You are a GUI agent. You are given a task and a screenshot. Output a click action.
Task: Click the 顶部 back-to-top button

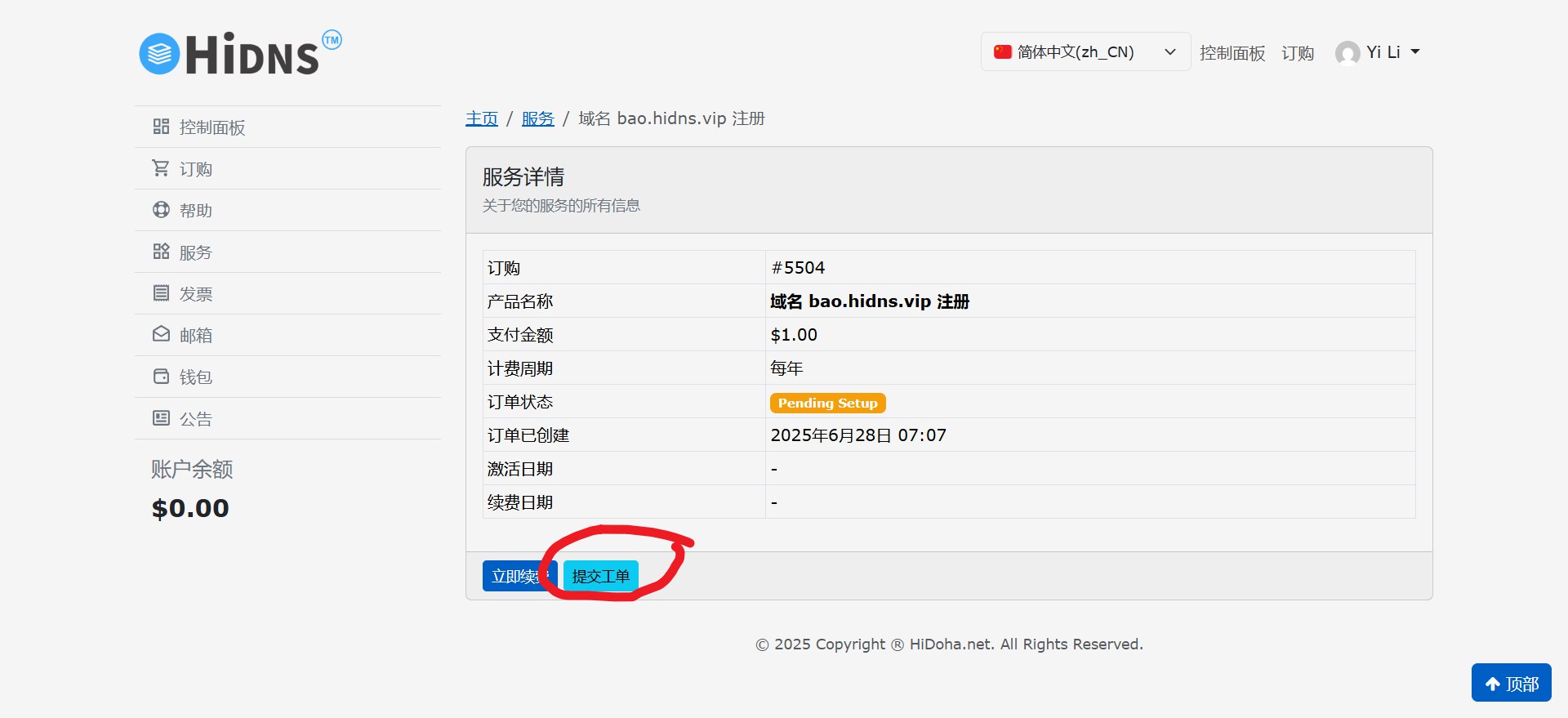[1512, 683]
